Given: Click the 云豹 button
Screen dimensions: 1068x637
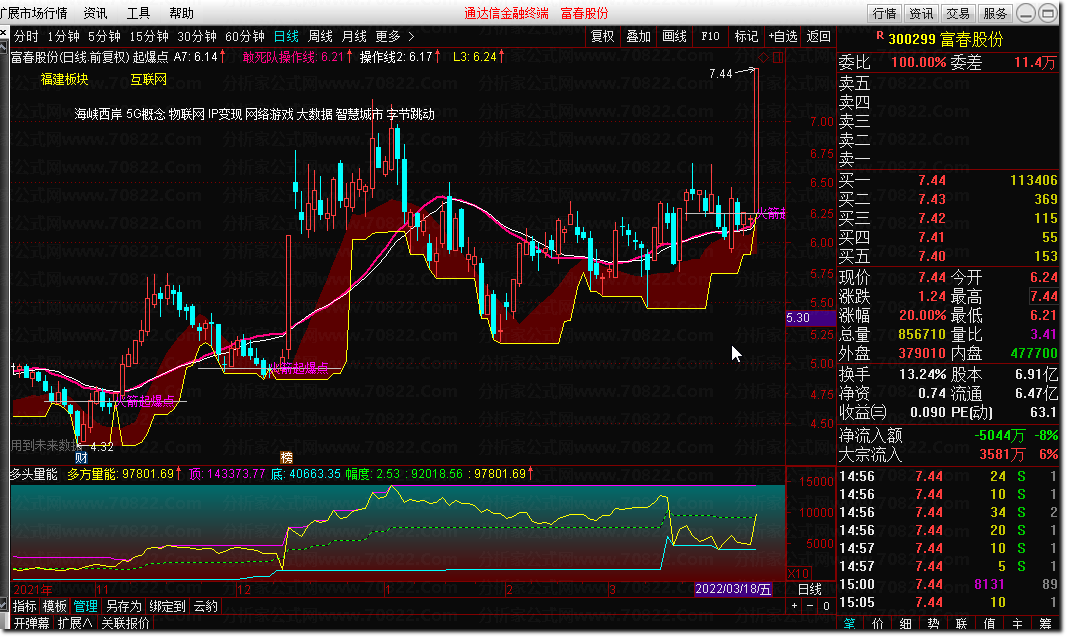Looking at the screenshot, I should pos(206,606).
